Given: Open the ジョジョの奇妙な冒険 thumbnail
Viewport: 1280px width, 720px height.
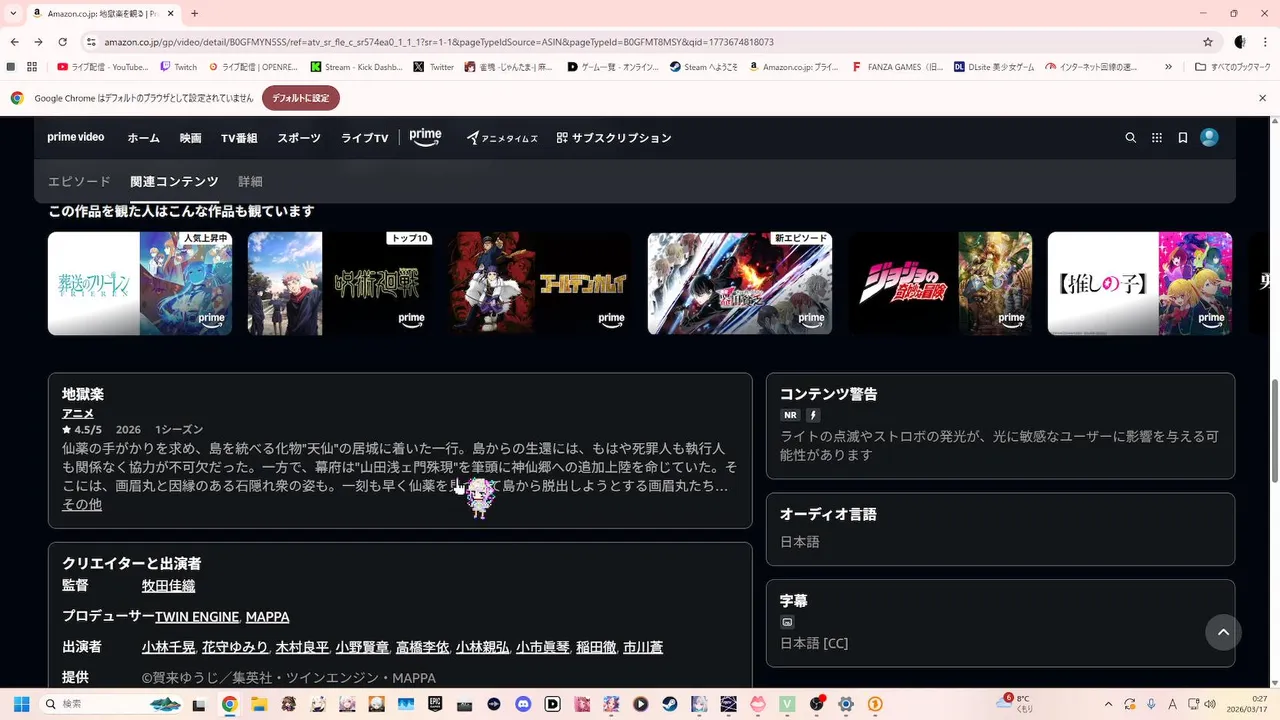Looking at the screenshot, I should click(940, 284).
